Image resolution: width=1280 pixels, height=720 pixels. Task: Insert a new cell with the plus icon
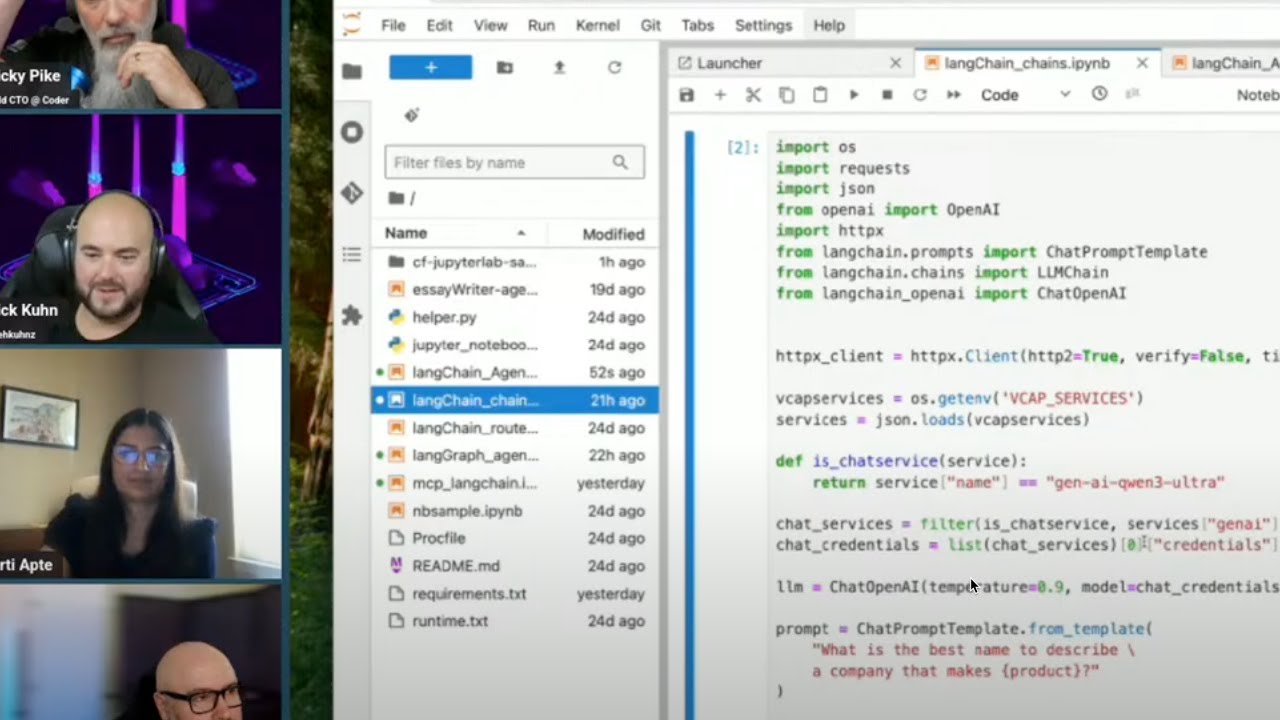pos(720,95)
